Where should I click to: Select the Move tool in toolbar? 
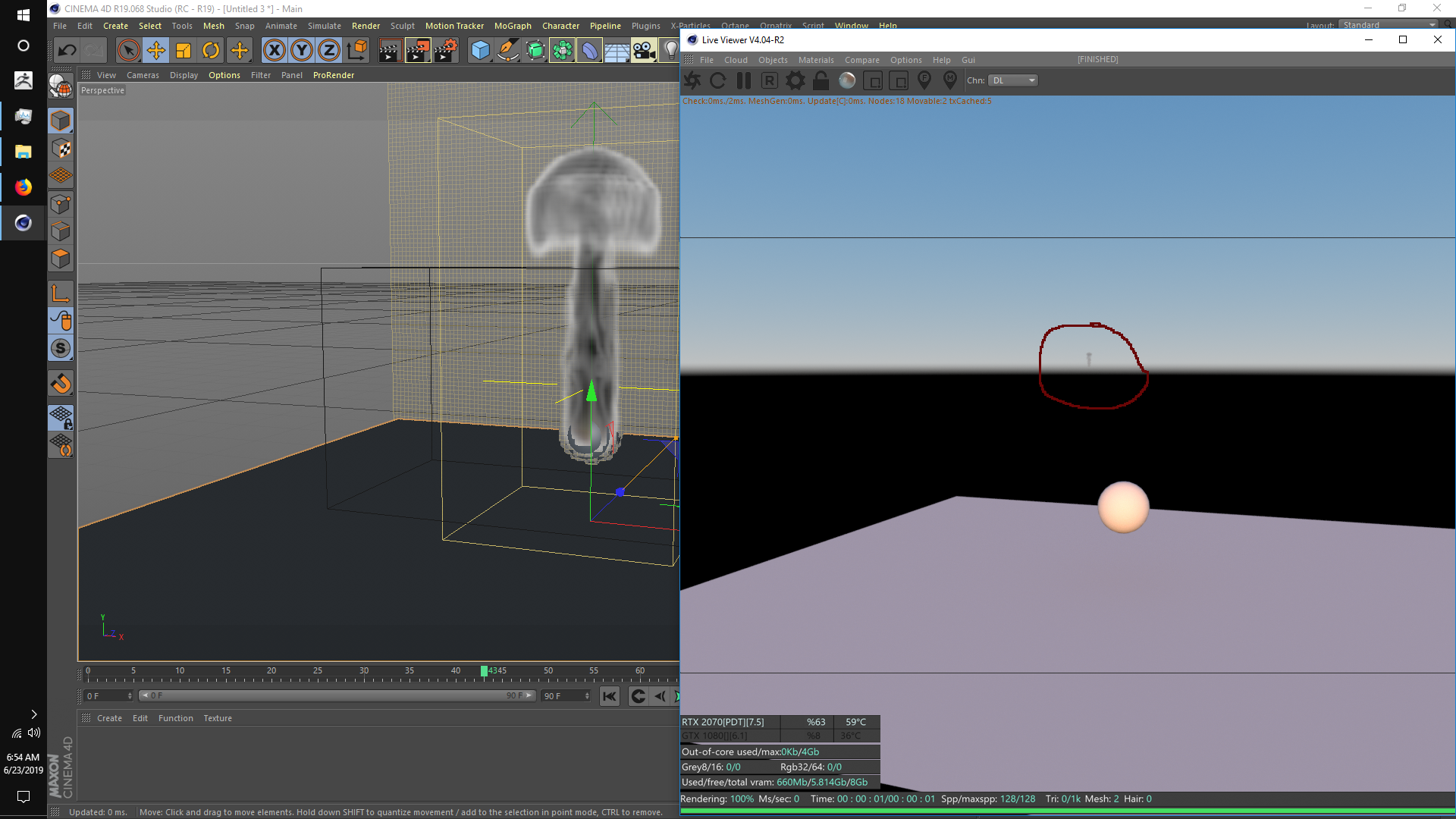tap(156, 51)
